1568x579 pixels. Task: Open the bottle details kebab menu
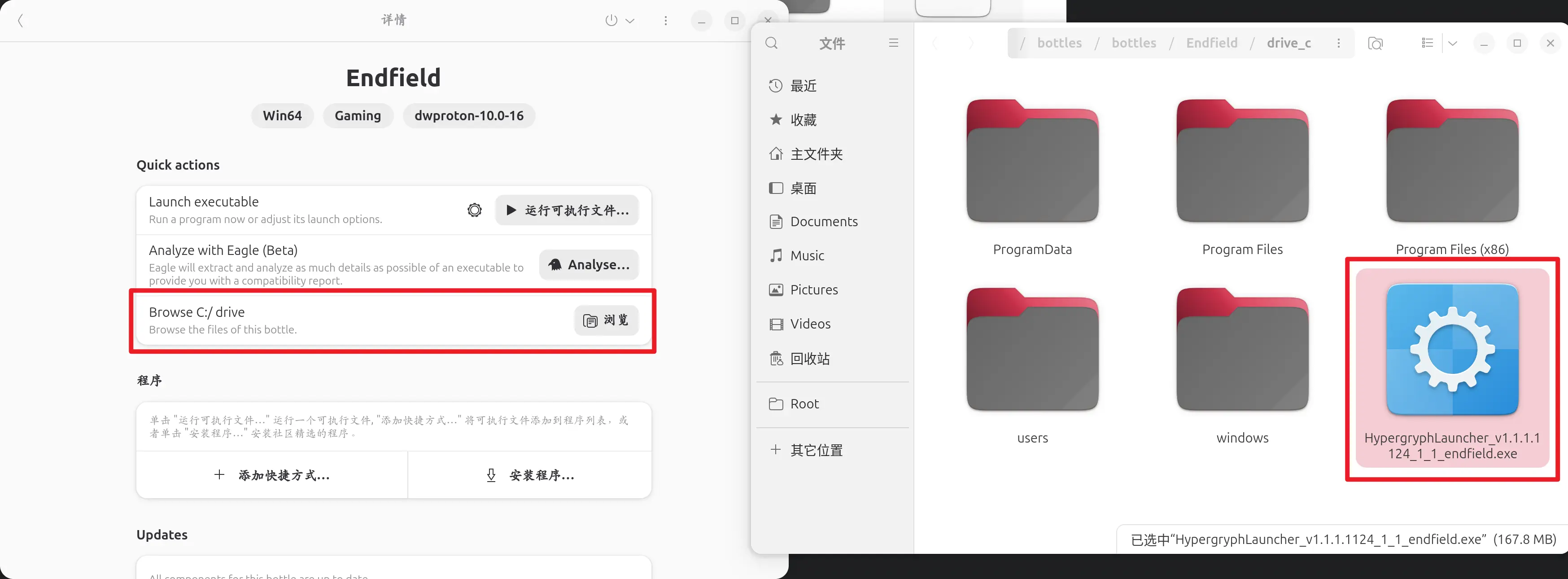click(665, 21)
